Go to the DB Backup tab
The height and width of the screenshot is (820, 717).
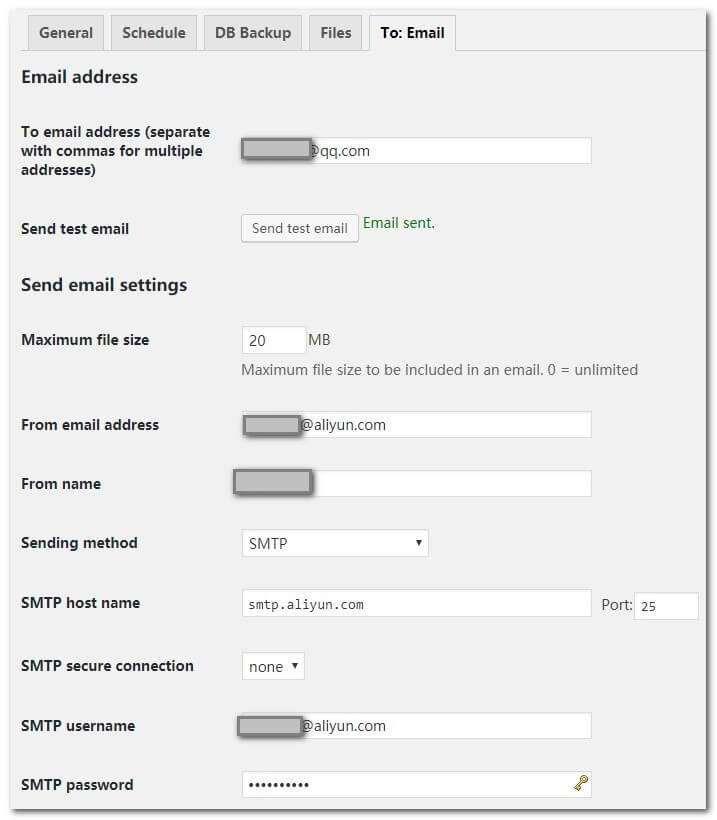(x=253, y=33)
